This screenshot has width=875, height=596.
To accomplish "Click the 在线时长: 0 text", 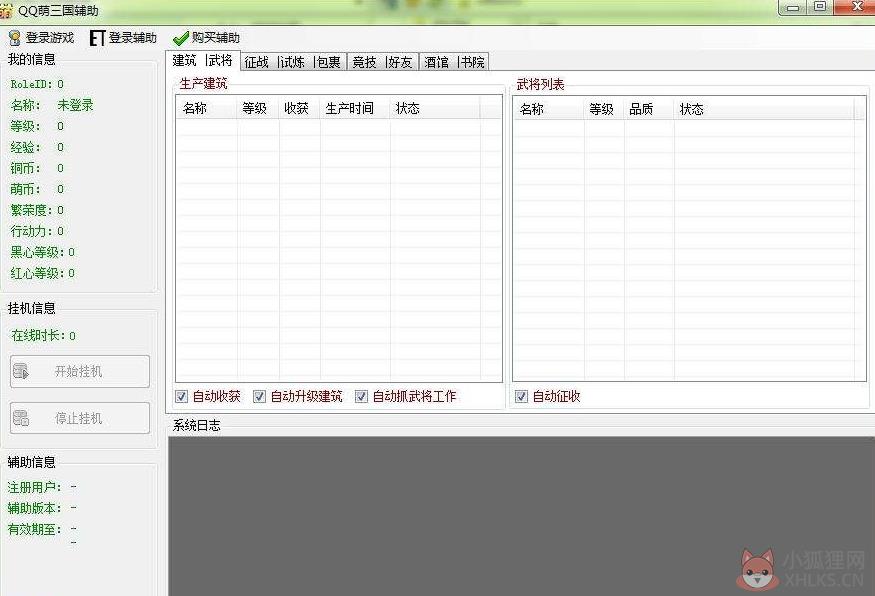I will point(44,335).
